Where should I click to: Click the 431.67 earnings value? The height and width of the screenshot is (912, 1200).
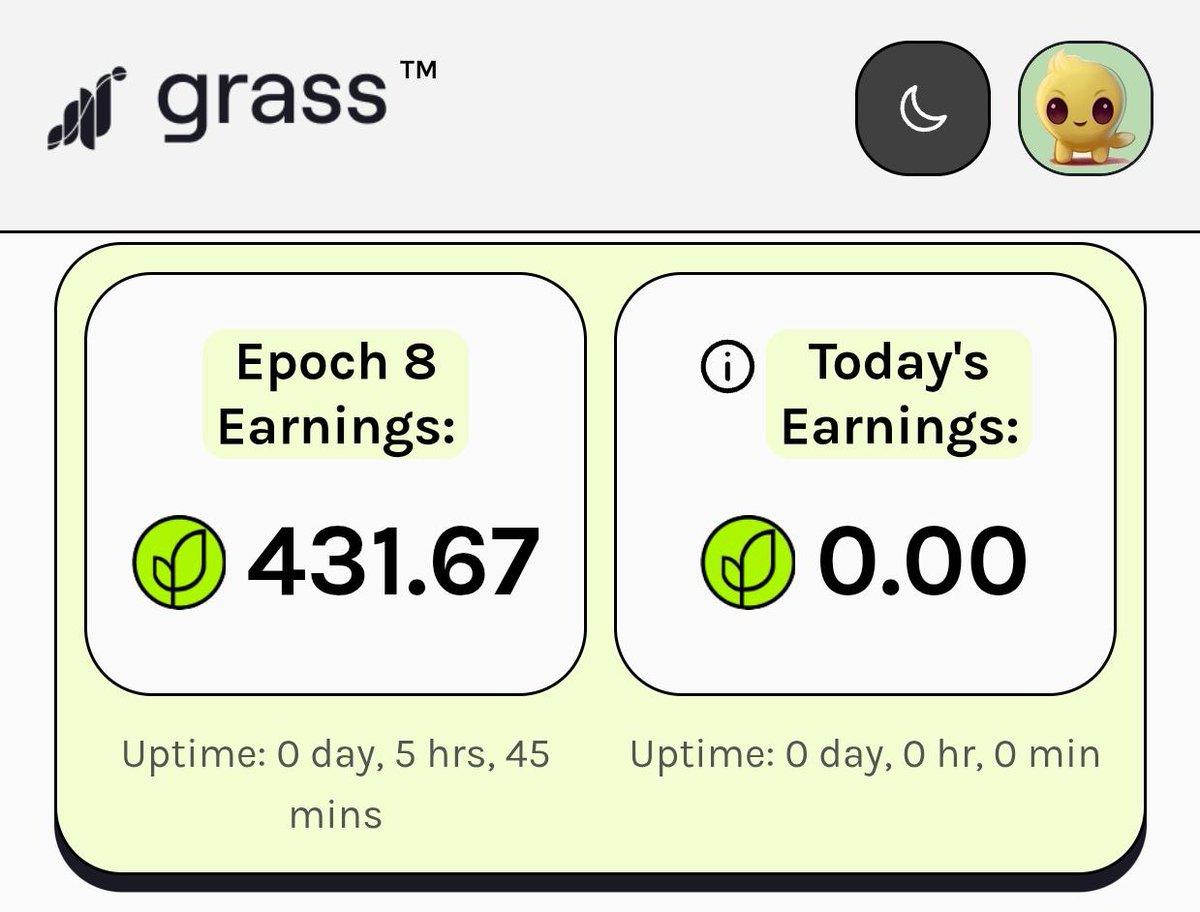393,562
